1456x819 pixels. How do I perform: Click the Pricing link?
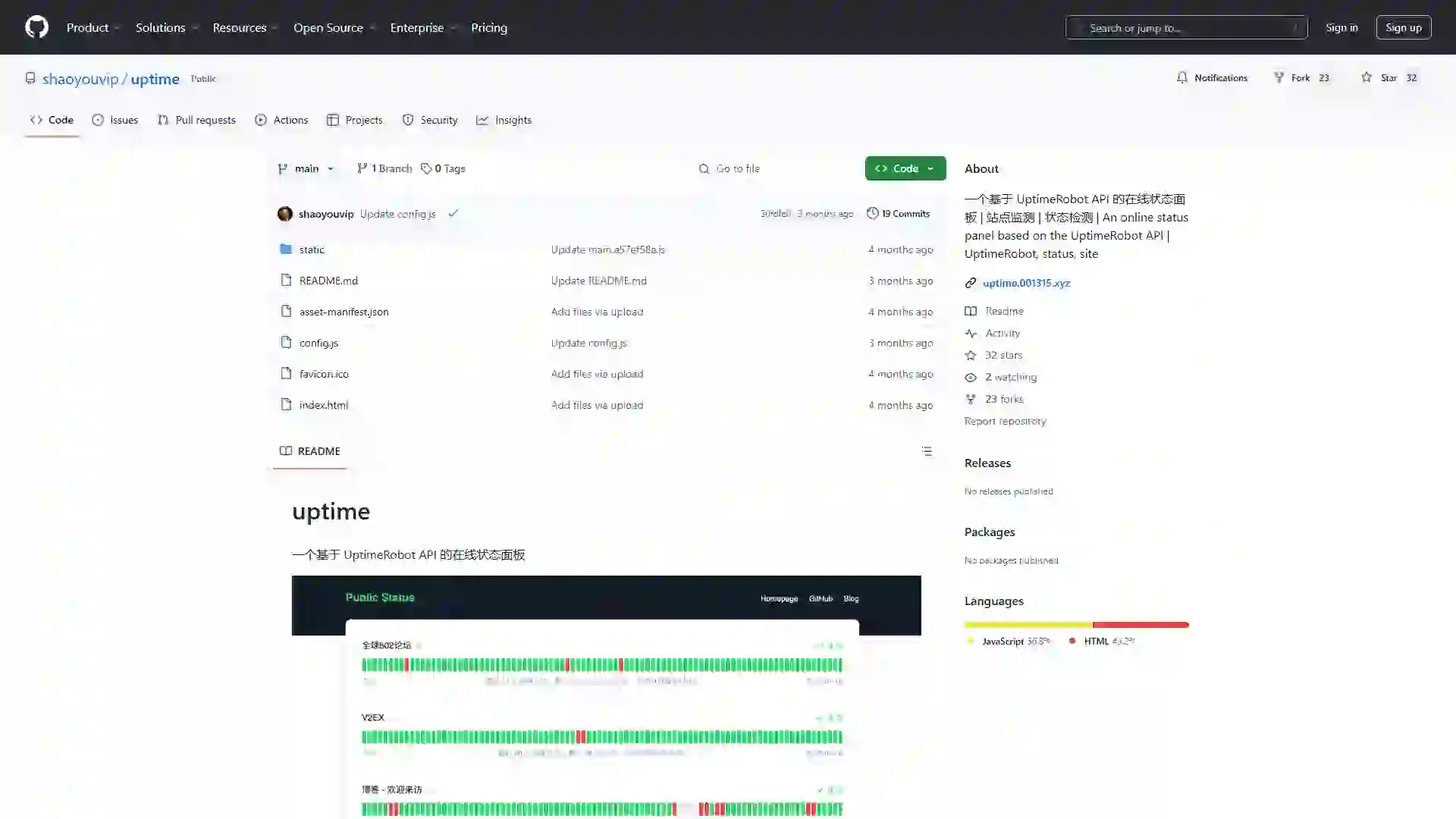[489, 27]
